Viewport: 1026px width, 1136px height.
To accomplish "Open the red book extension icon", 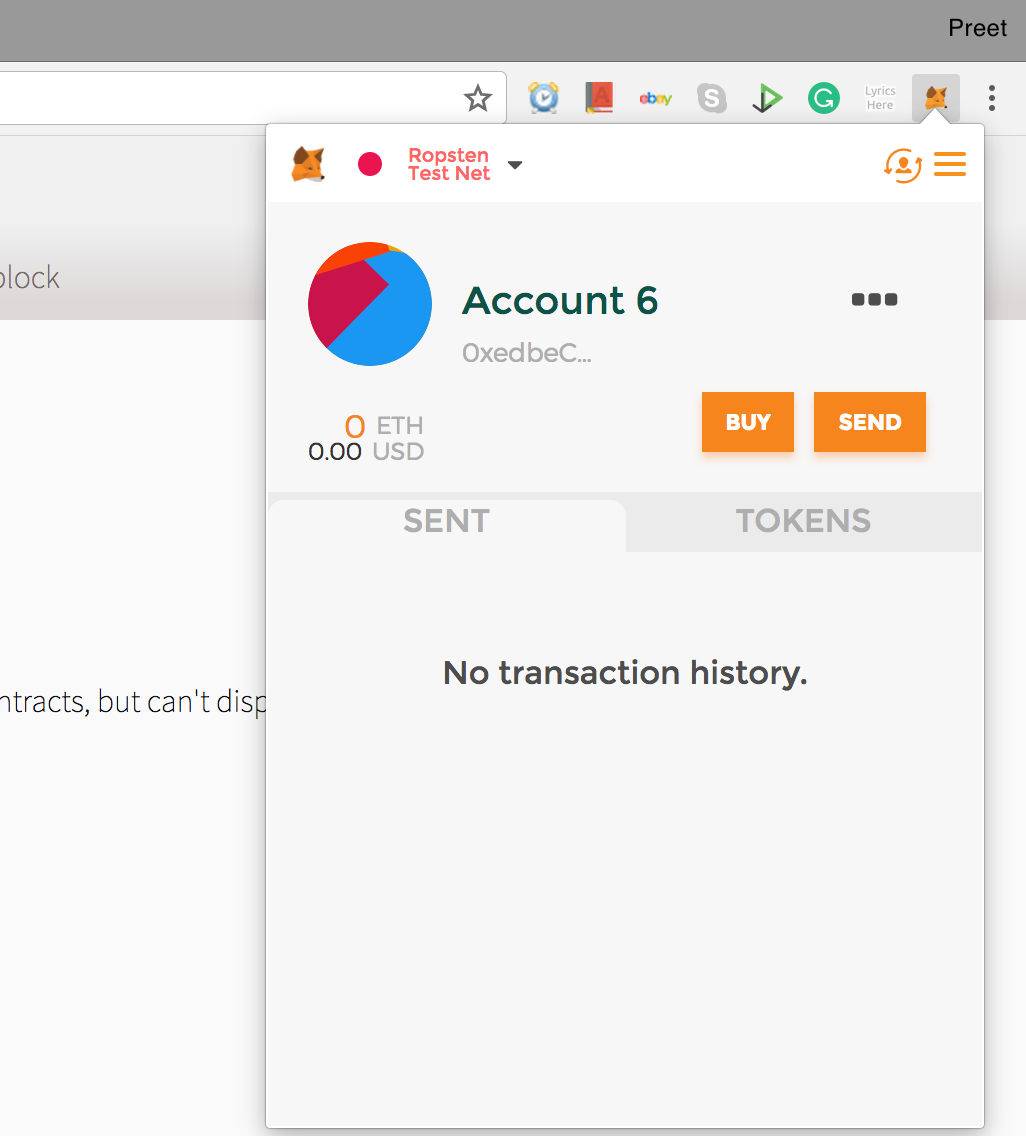I will [599, 98].
